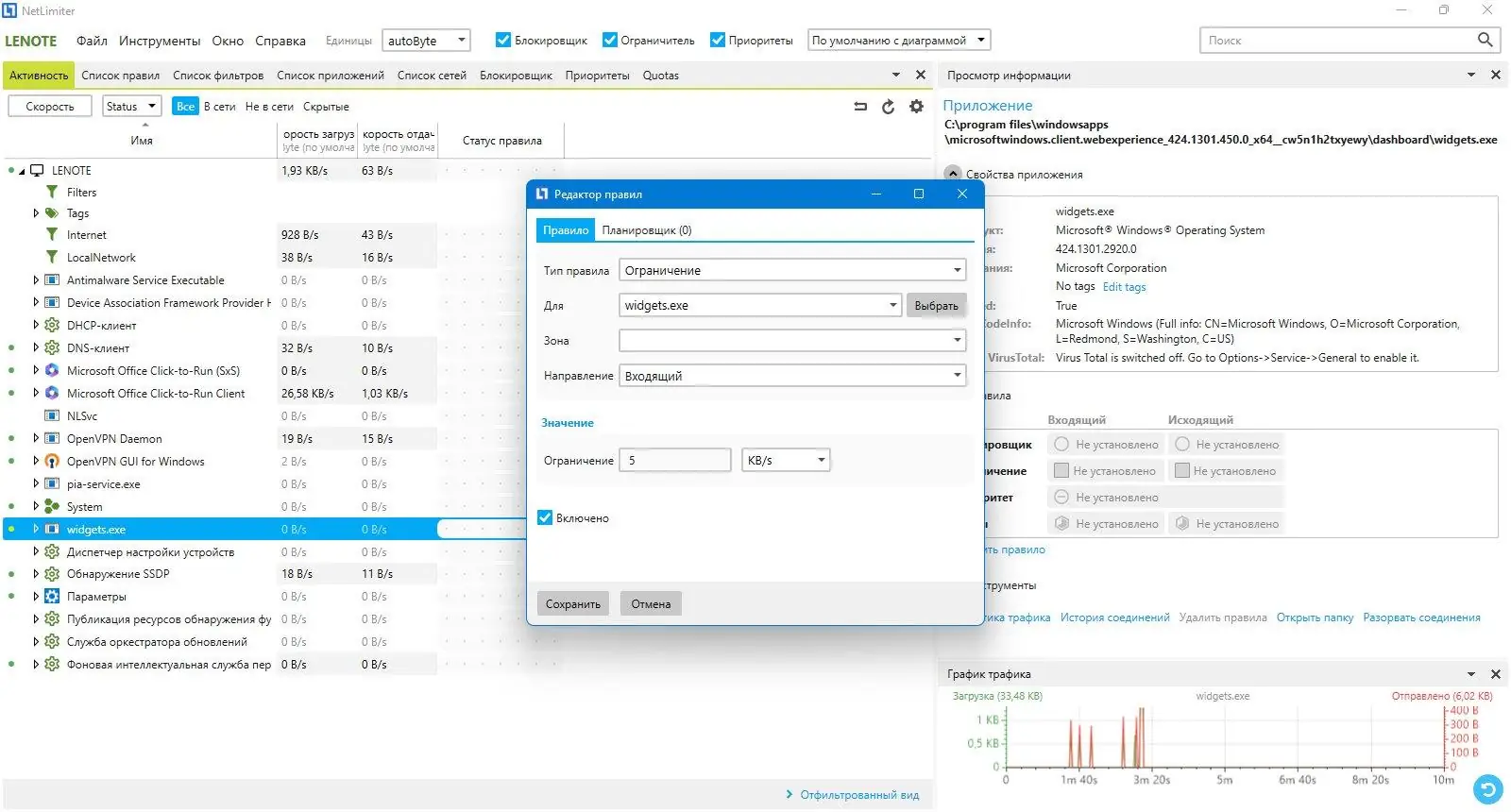
Task: Open the История соединений link
Action: coord(1114,617)
